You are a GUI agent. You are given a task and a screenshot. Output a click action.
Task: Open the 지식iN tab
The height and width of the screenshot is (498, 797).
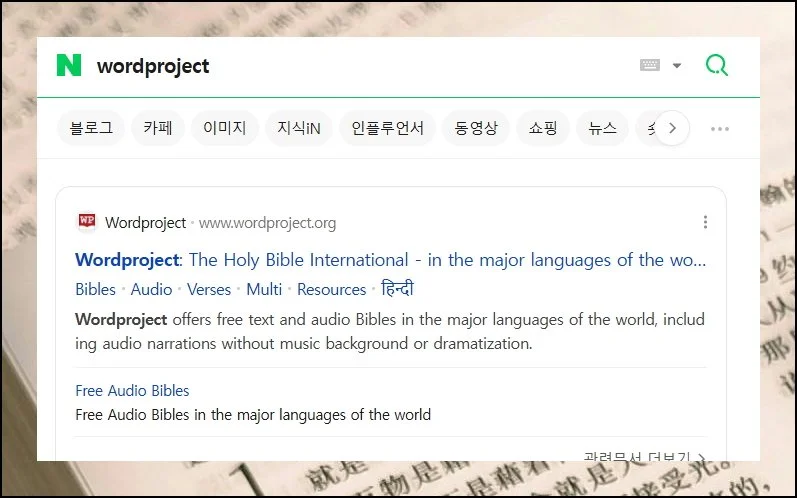click(x=298, y=128)
